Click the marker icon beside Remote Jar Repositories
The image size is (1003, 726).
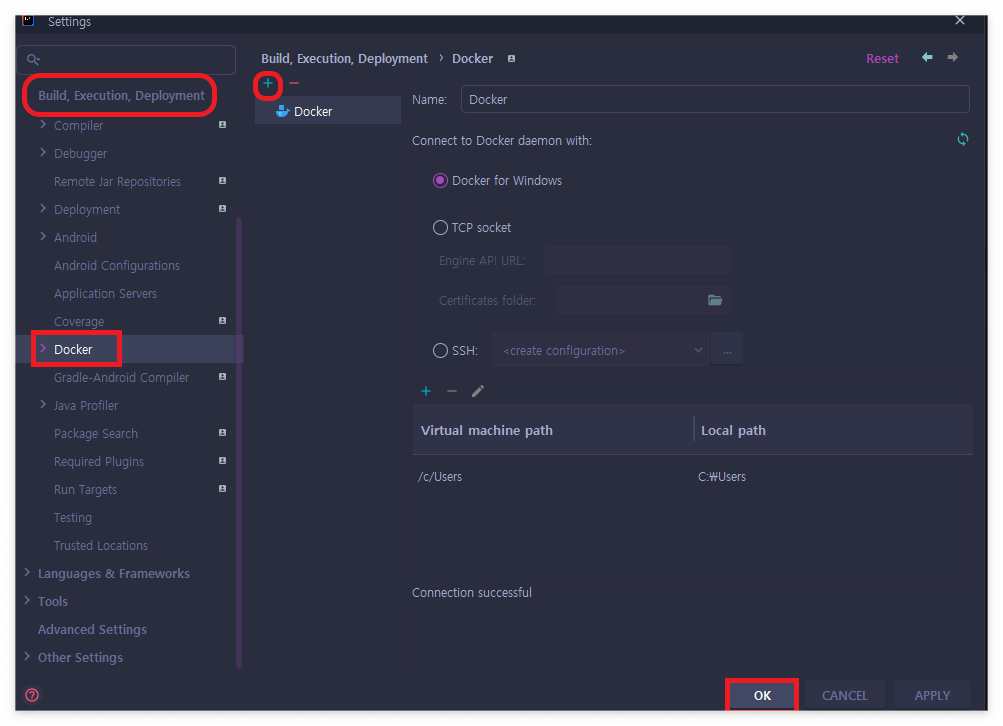pyautogui.click(x=222, y=181)
